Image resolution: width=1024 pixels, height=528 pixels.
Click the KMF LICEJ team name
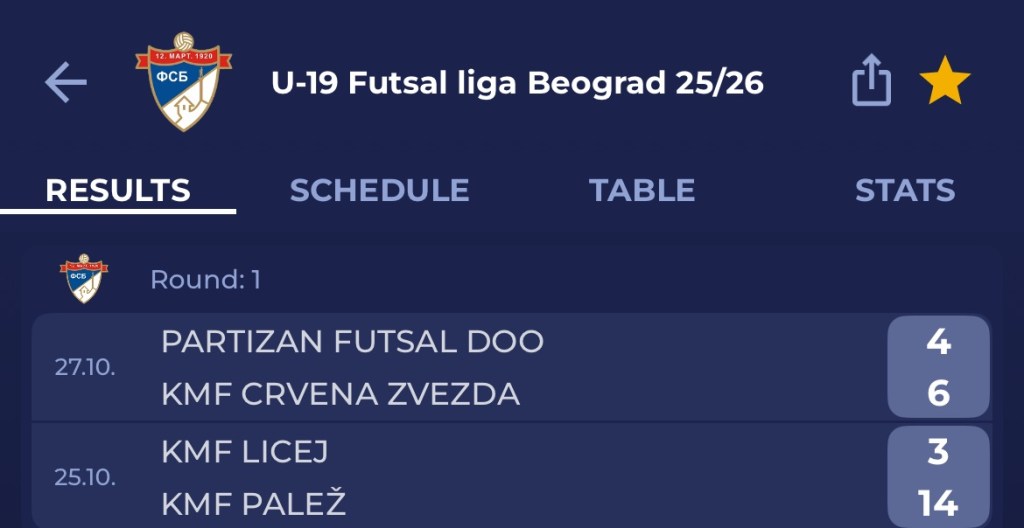244,452
